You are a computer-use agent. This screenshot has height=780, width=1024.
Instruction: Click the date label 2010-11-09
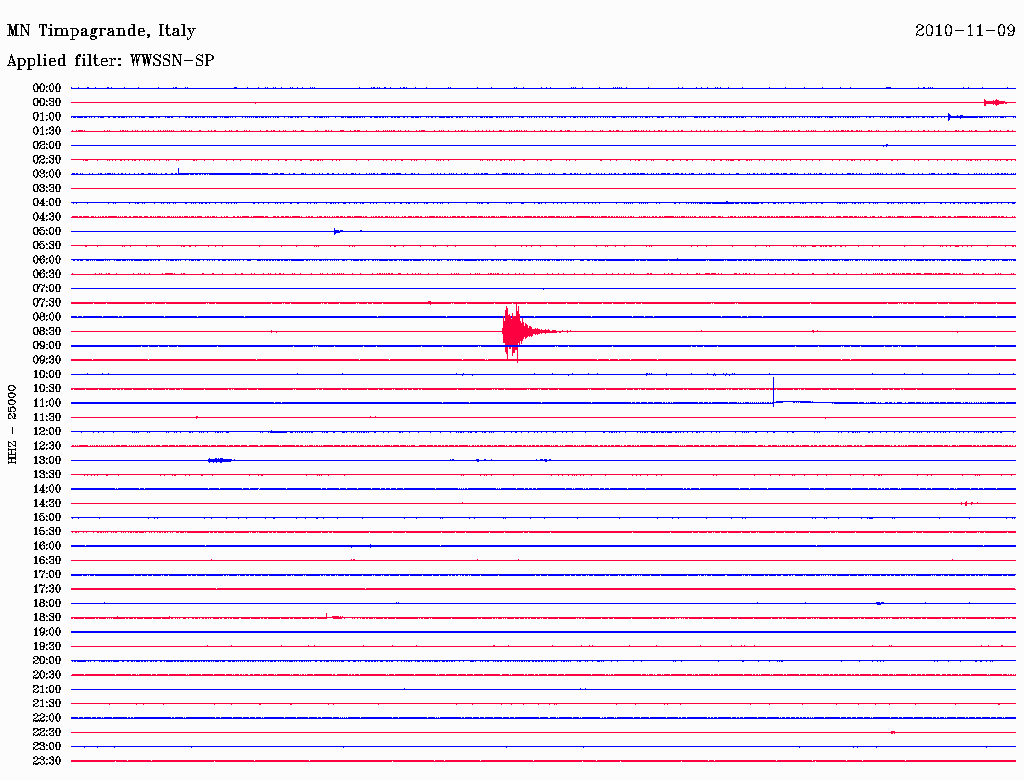click(965, 31)
